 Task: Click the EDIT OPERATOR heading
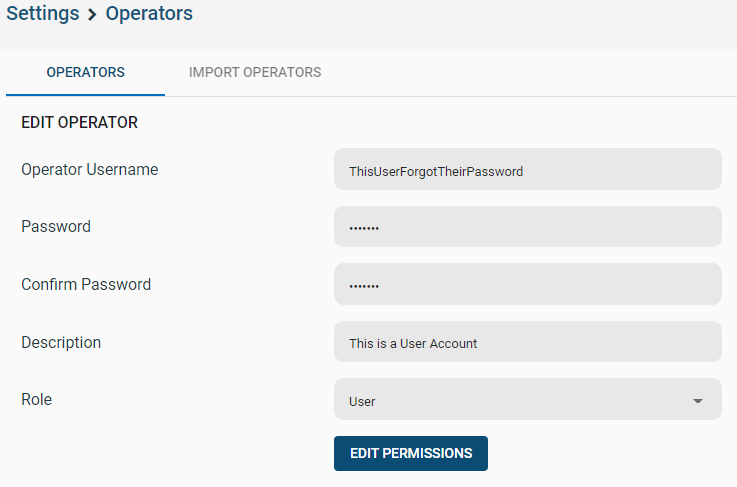79,122
